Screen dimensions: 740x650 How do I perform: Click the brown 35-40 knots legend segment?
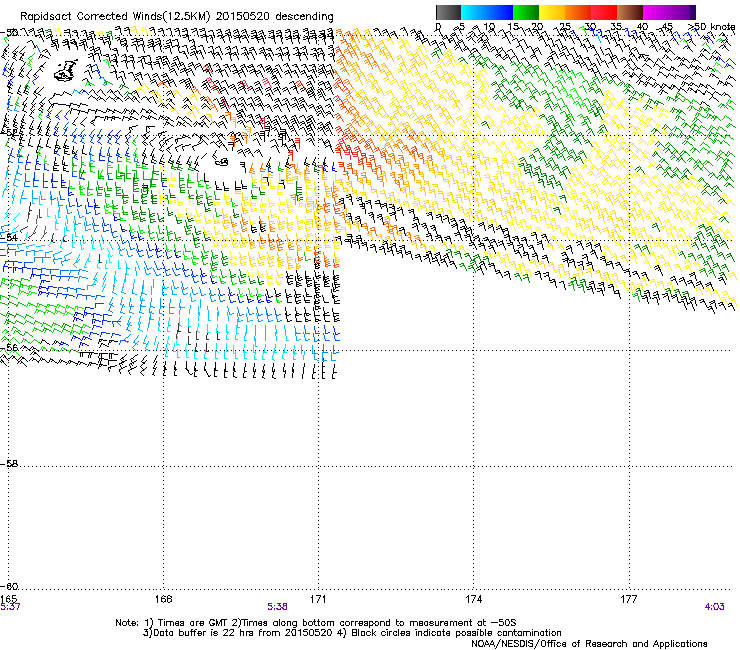(630, 12)
